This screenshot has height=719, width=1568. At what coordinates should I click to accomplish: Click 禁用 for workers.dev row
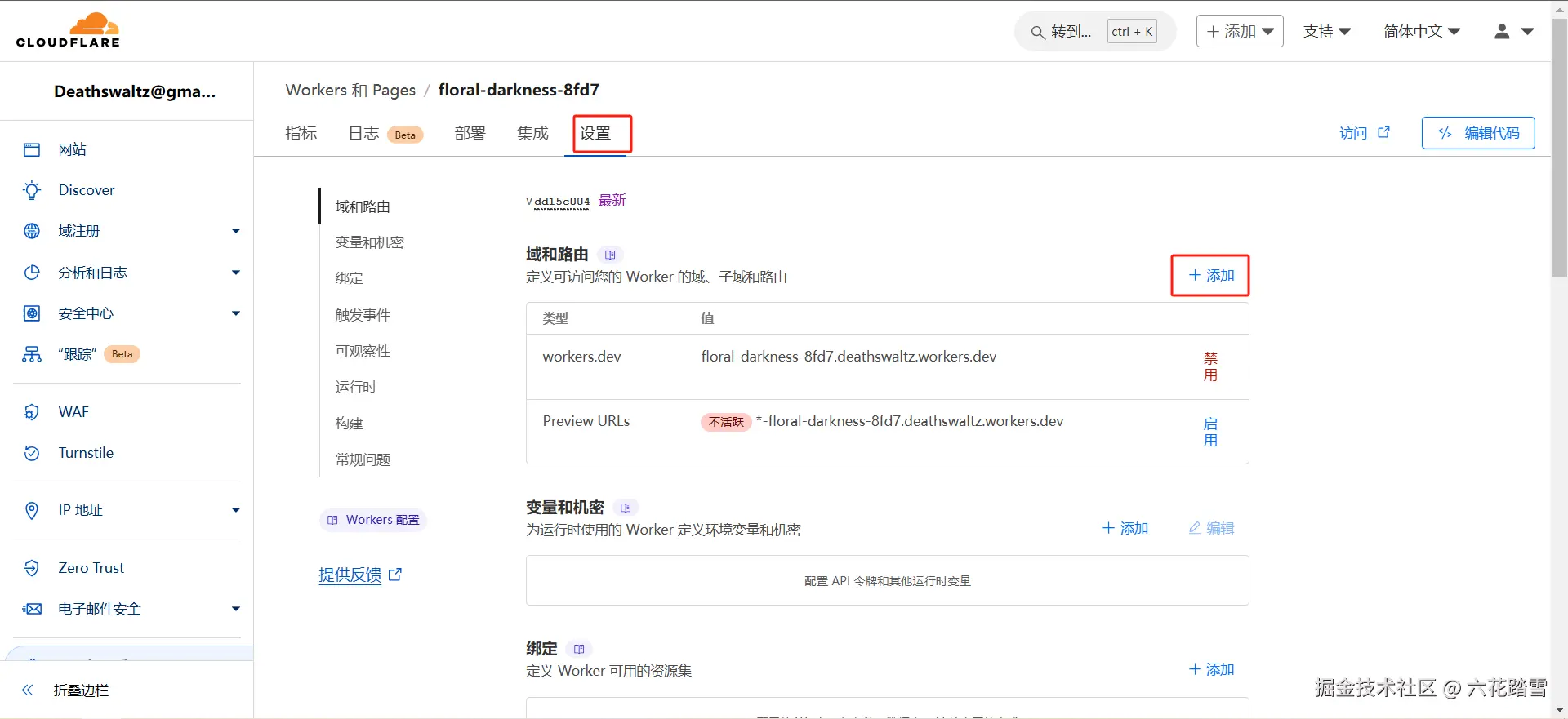click(1210, 366)
